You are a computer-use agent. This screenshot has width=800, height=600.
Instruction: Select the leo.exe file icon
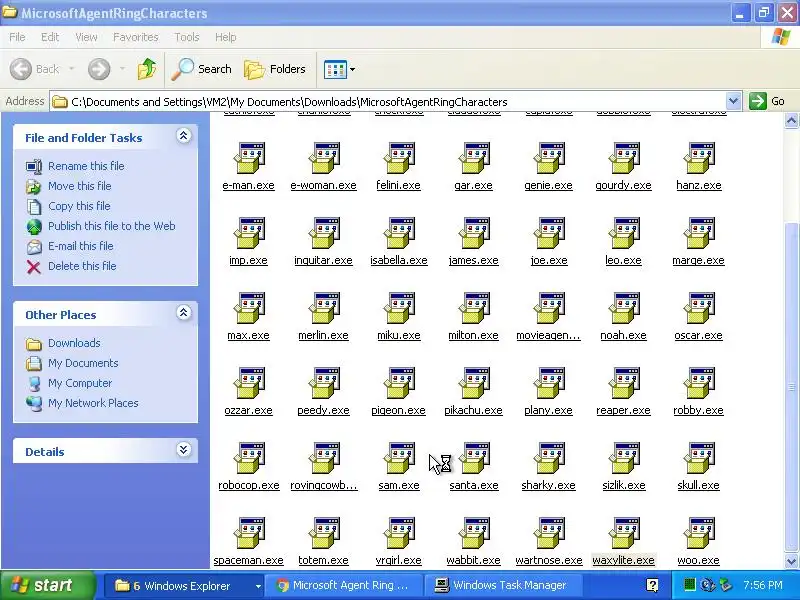624,234
